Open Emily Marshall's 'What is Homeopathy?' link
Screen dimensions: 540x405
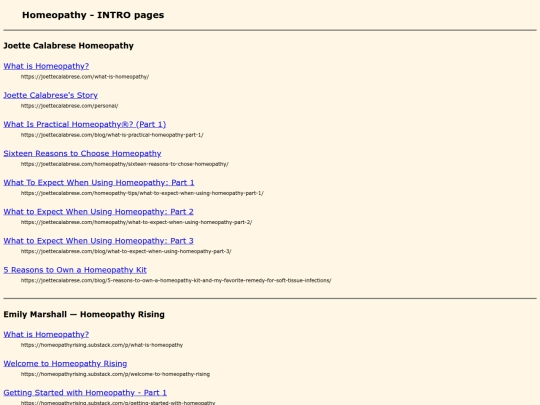point(46,334)
